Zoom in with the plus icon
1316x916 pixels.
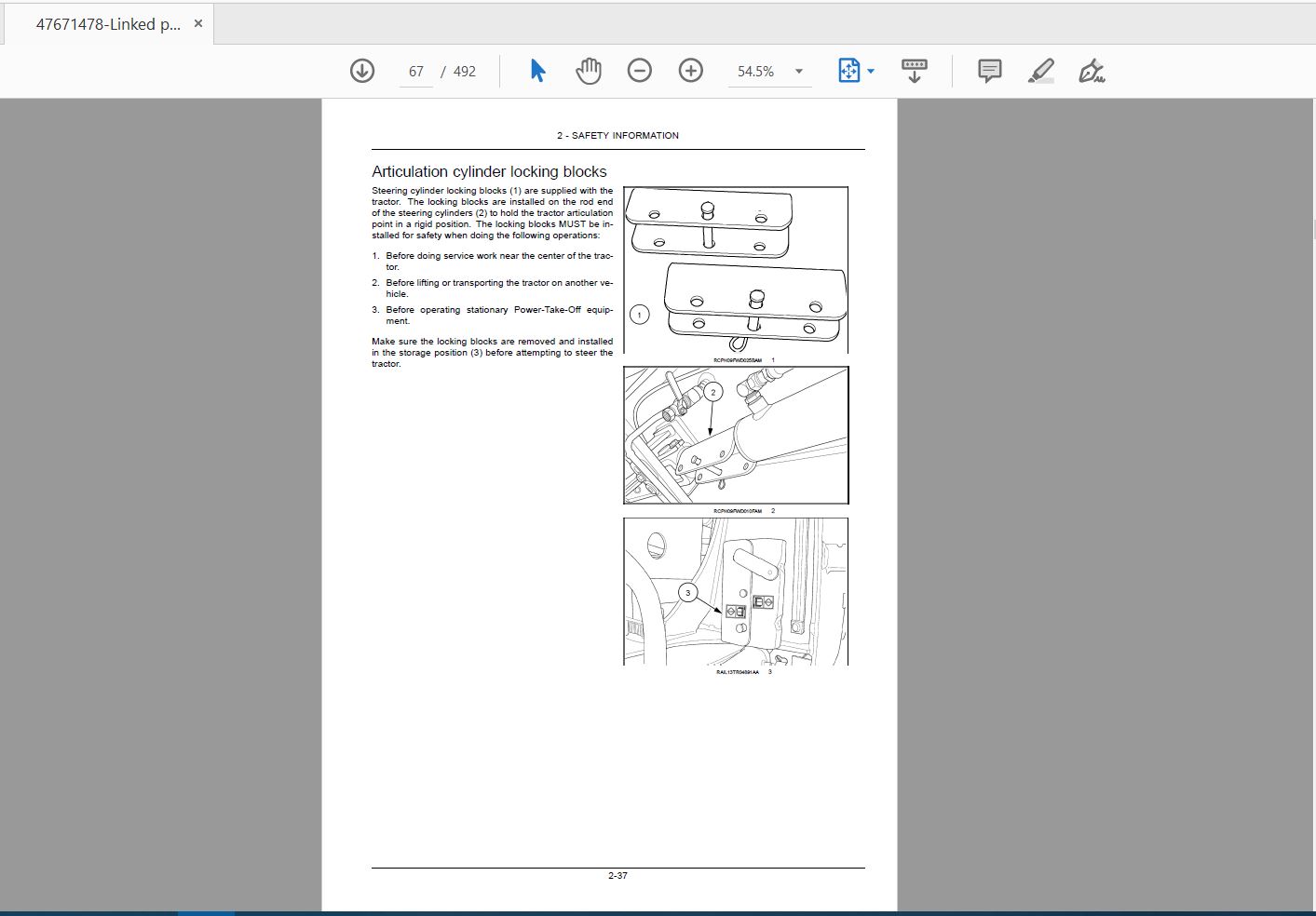pos(691,71)
